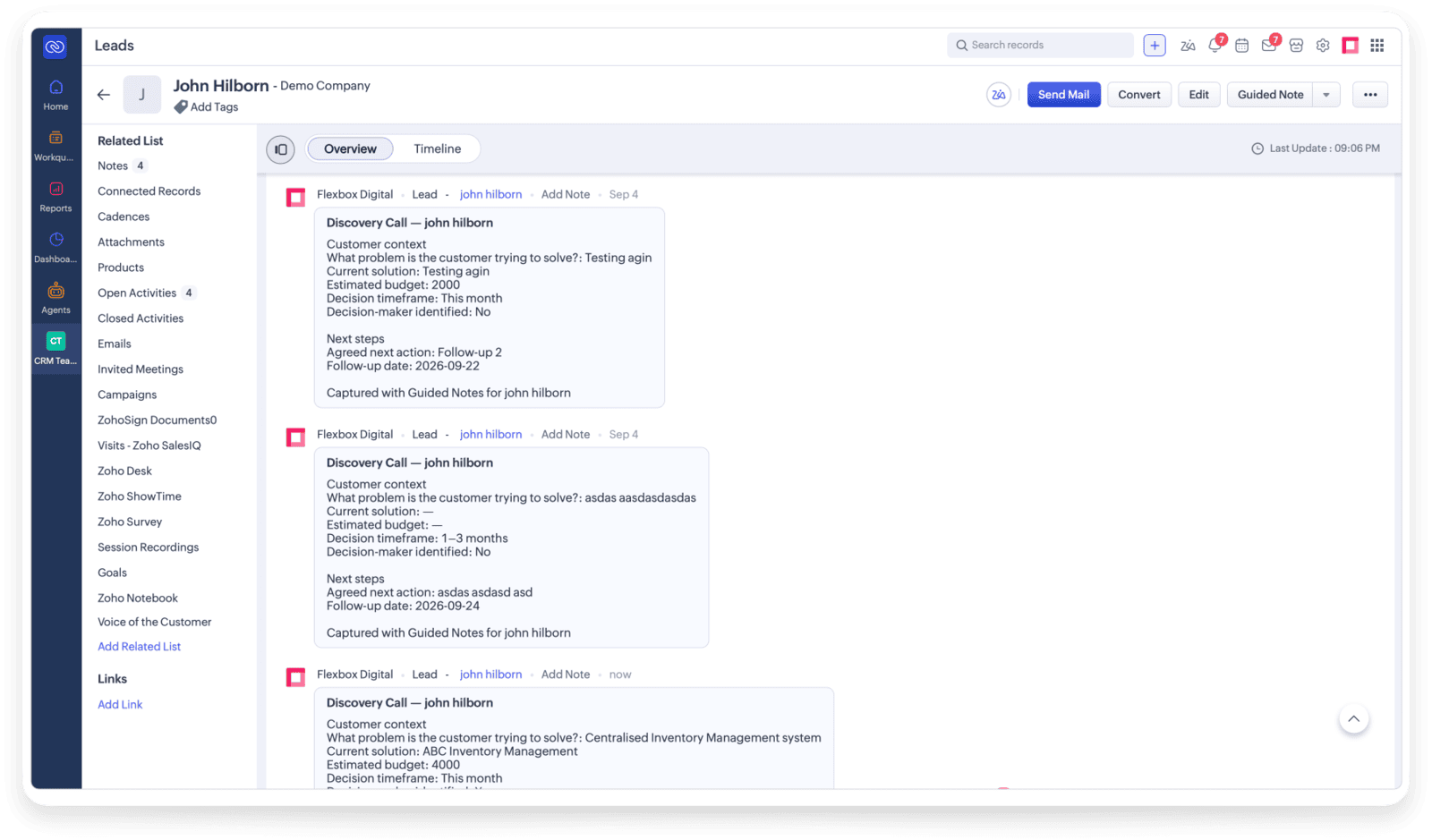Viewport: 1432px width, 840px height.
Task: Open john hilborn link in first note
Action: 490,195
